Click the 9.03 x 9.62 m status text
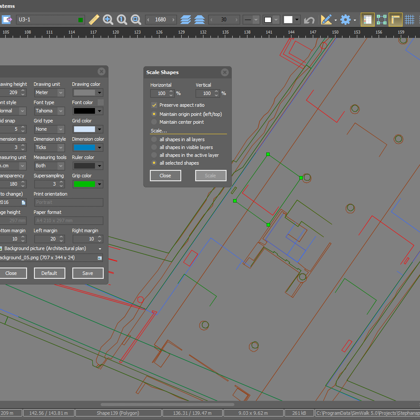Viewport: 420px width, 420px height. point(253,413)
